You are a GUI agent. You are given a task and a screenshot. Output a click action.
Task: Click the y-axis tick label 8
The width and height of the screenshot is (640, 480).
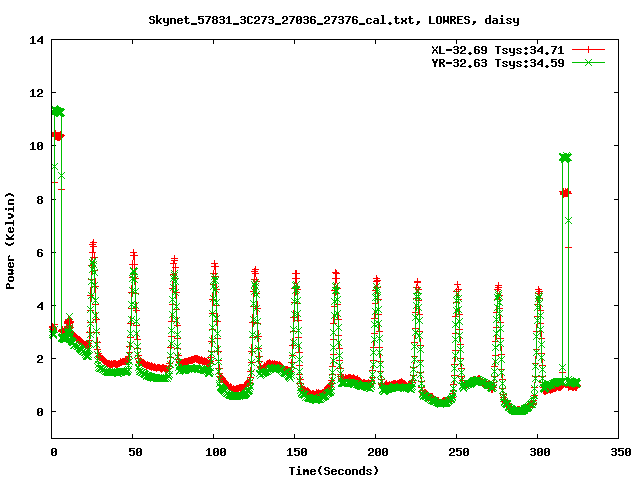pos(40,200)
